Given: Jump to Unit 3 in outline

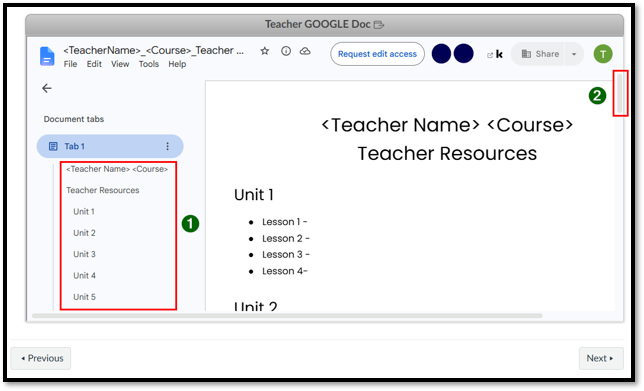Looking at the screenshot, I should [84, 254].
